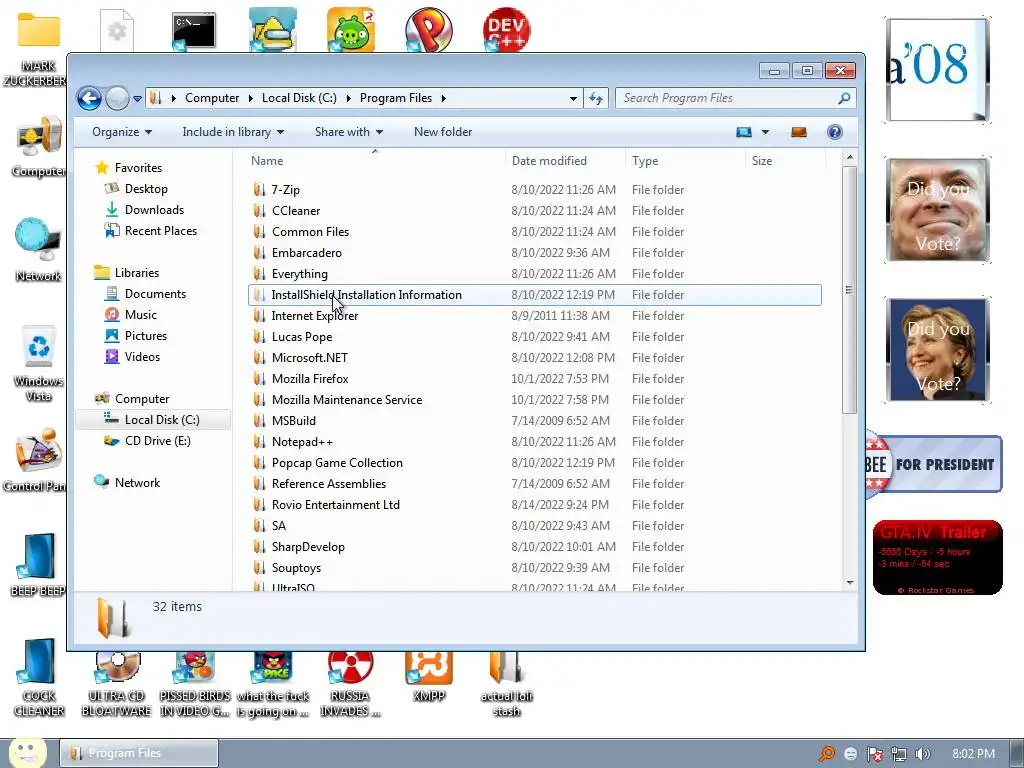Screen dimensions: 1024x768
Task: Select the Notepad++ folder icon
Action: tap(259, 442)
